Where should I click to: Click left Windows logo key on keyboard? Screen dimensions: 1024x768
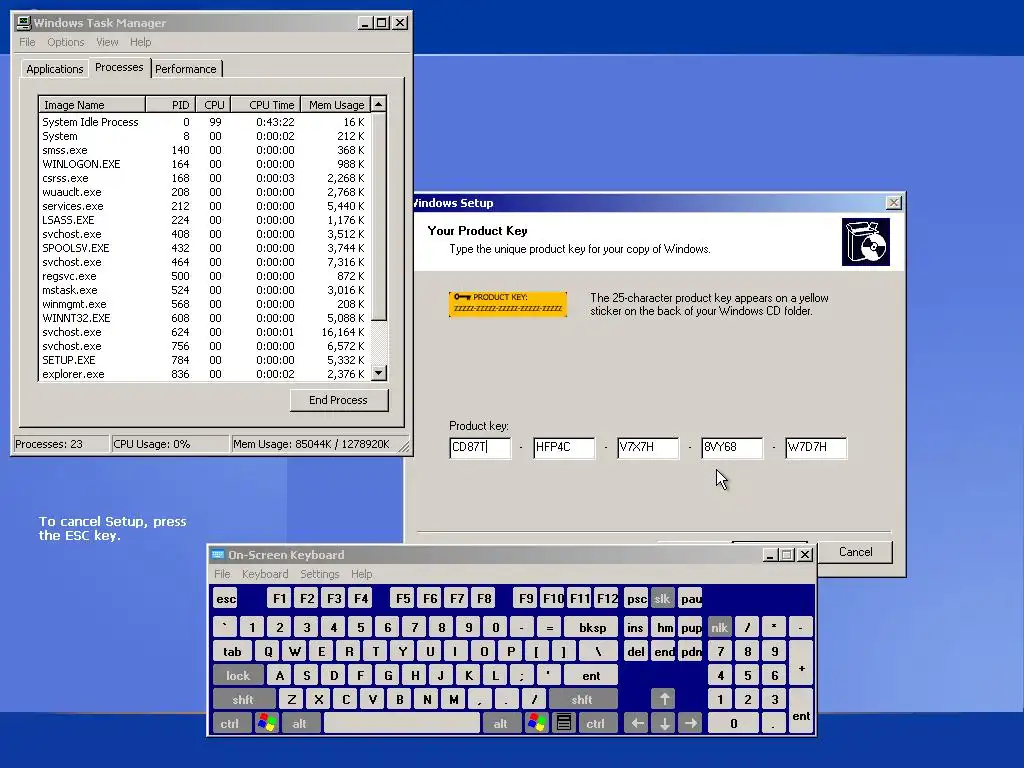(266, 723)
